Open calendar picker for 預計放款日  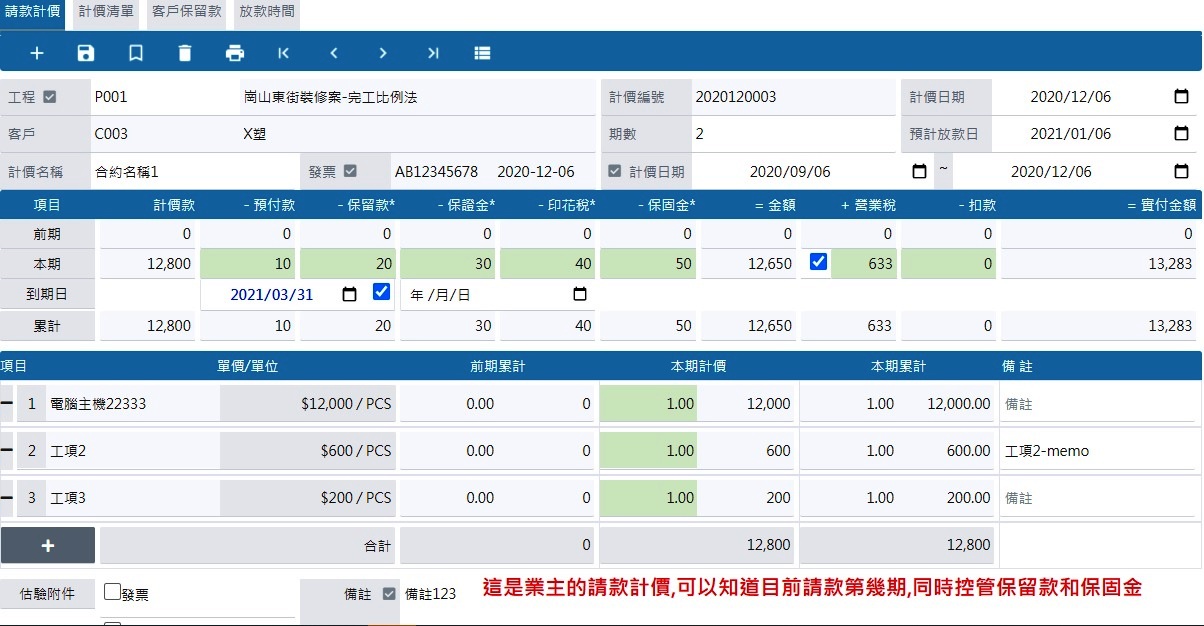tap(1181, 134)
